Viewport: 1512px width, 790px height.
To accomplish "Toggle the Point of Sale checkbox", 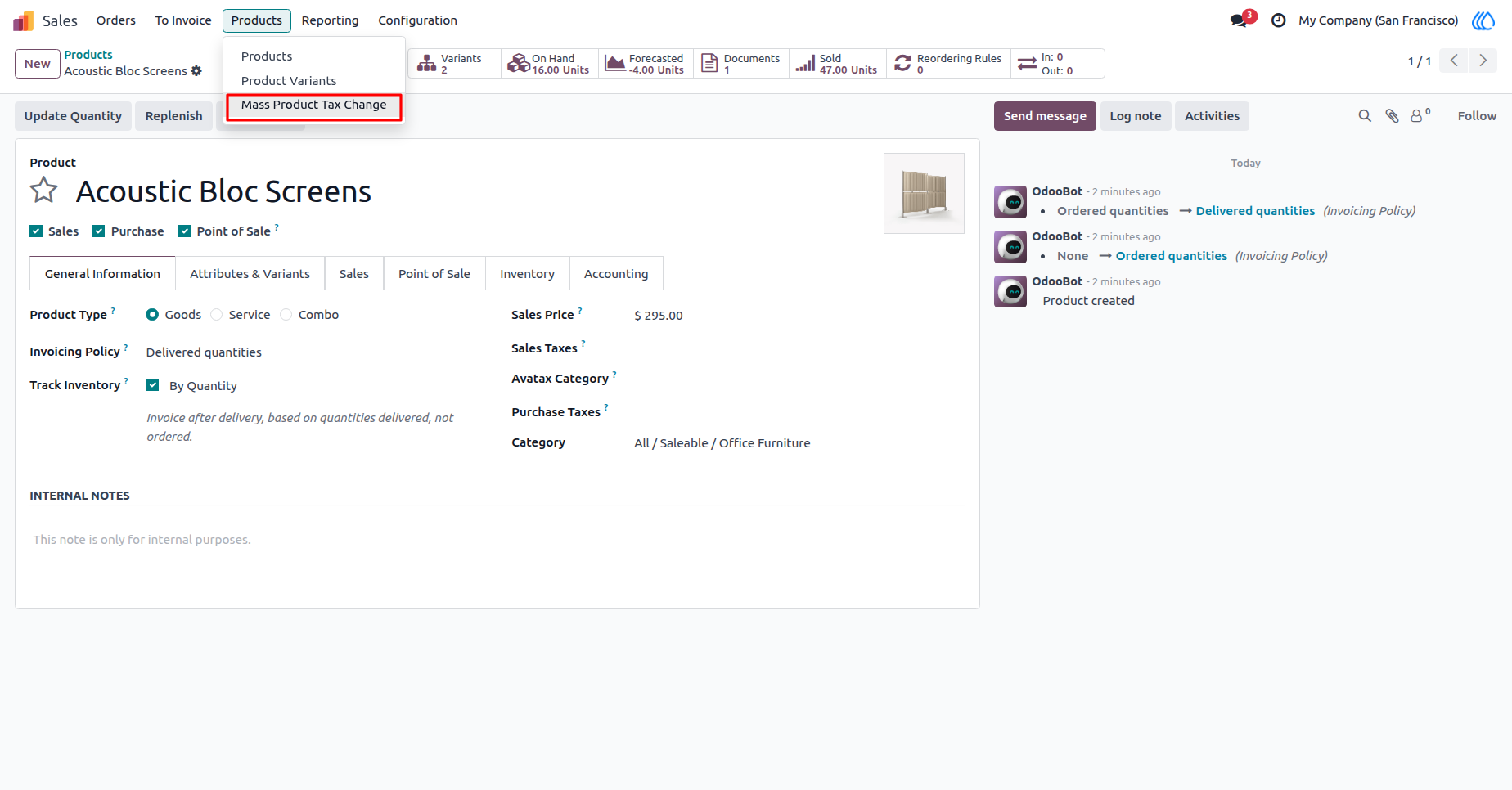I will point(184,231).
